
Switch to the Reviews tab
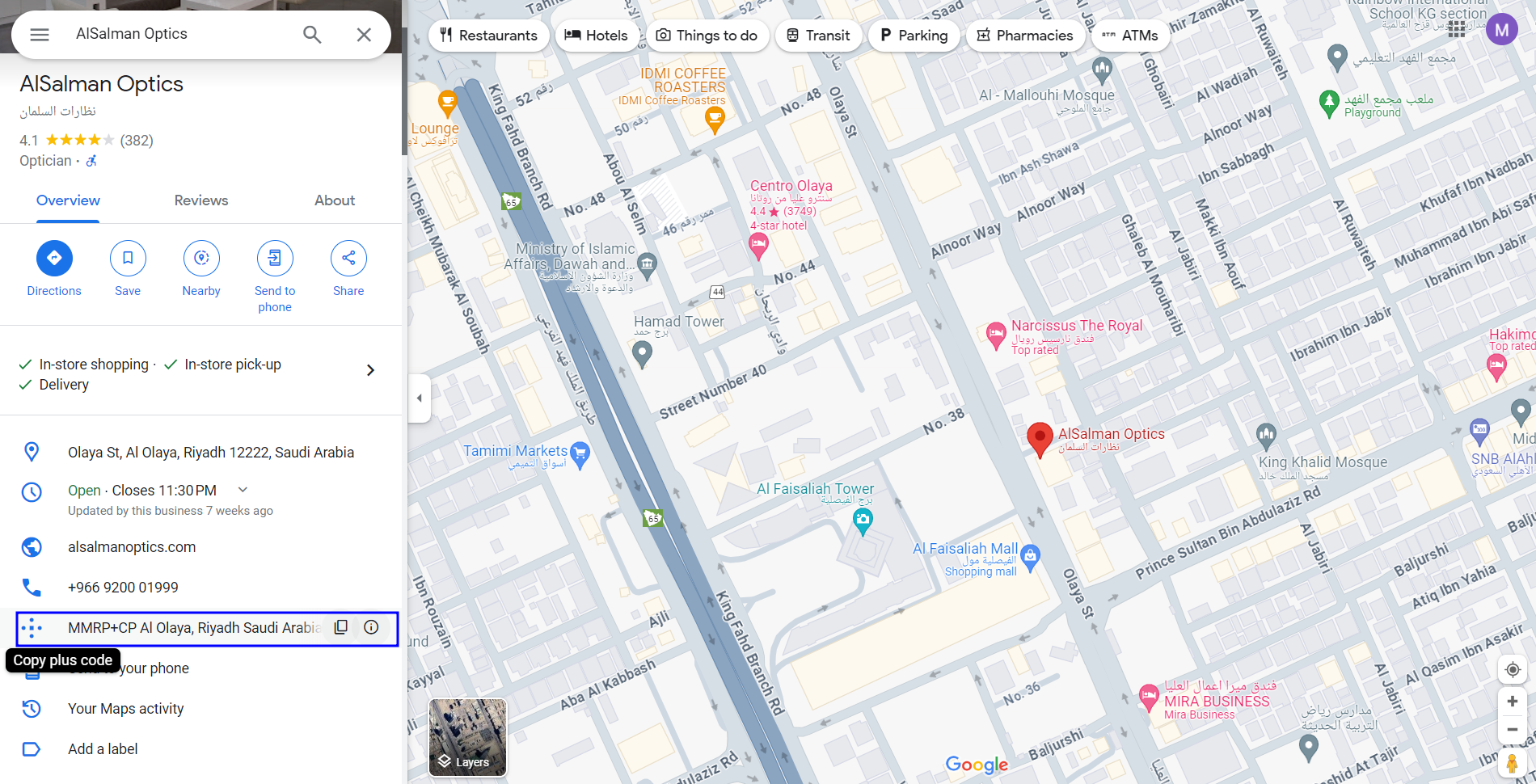[x=201, y=200]
